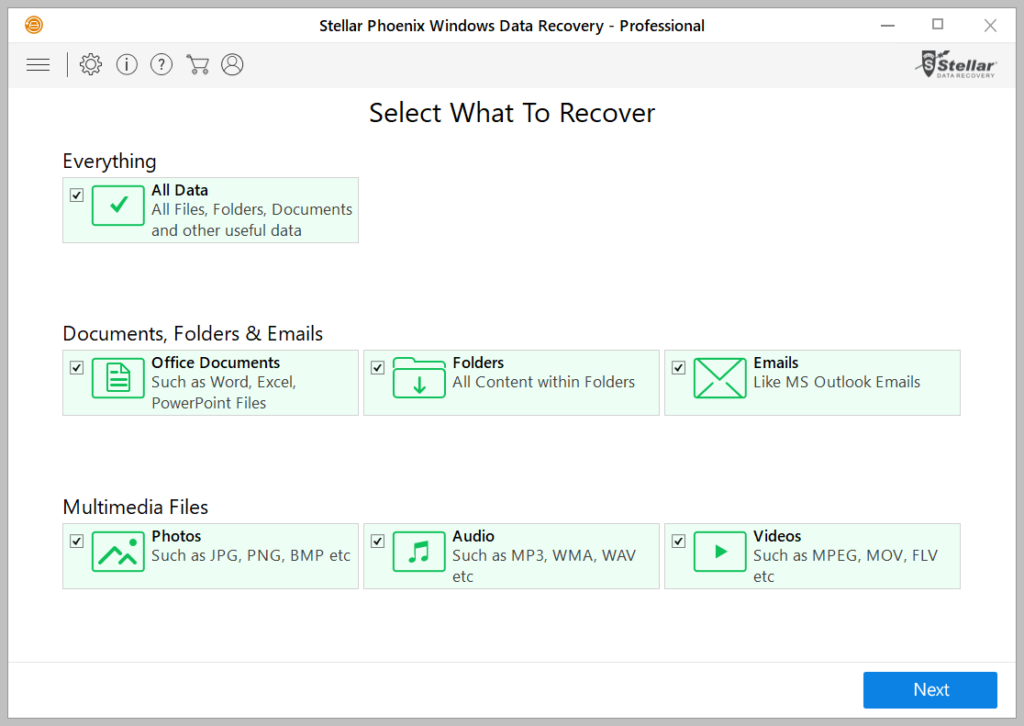Maximize the Stellar Phoenix window
Viewport: 1024px width, 726px height.
pyautogui.click(x=938, y=24)
